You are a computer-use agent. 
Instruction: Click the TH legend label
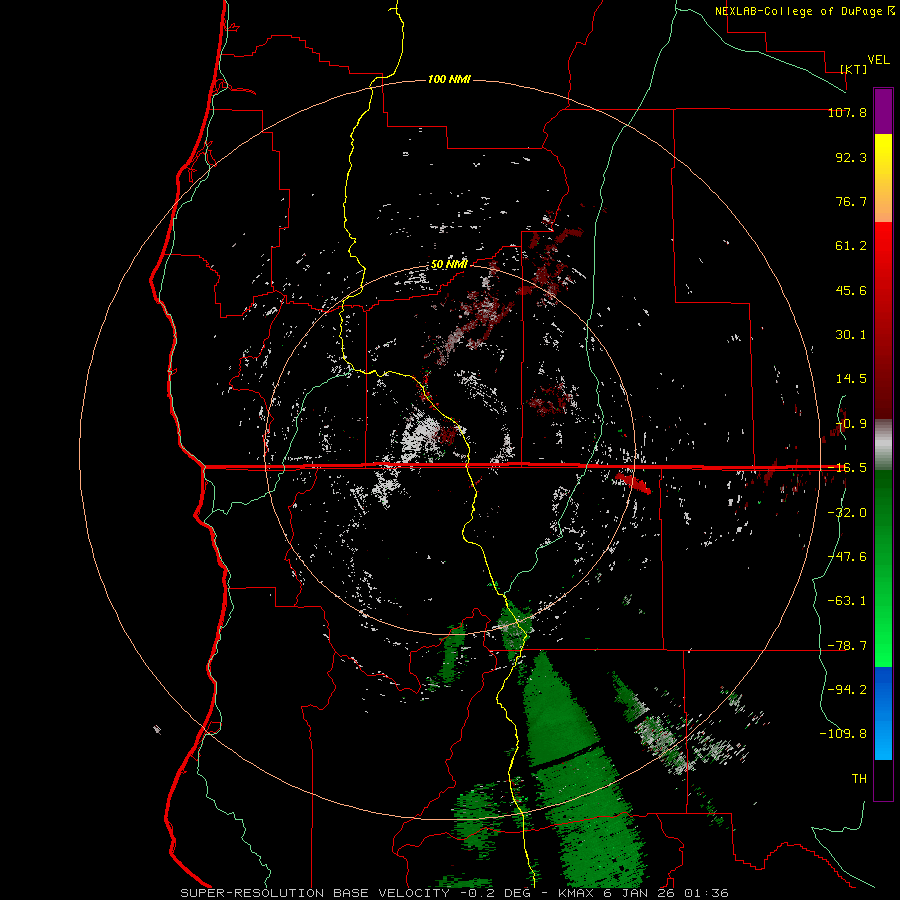pos(859,779)
